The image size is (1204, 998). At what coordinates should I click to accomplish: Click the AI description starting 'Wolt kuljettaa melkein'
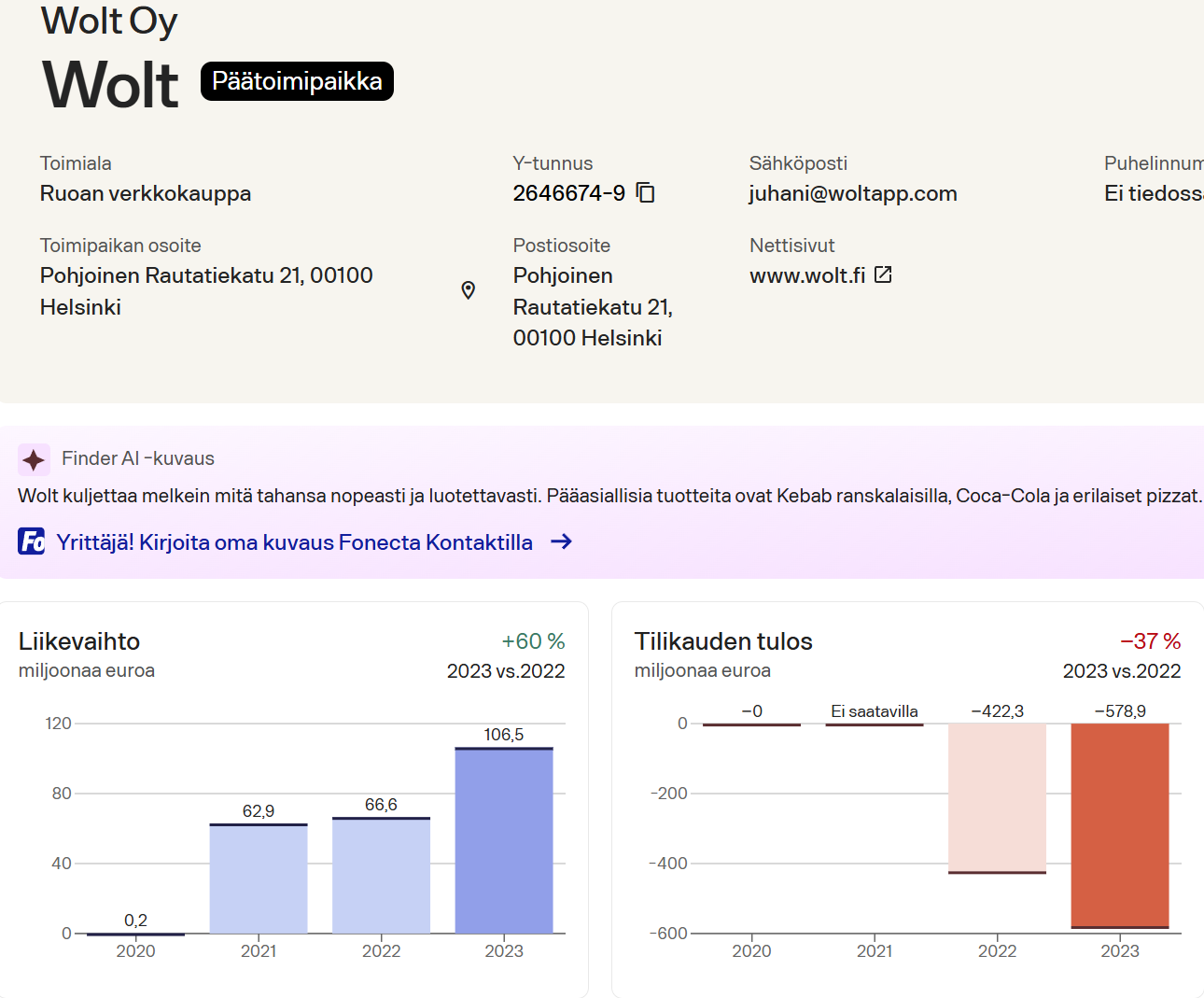(609, 496)
